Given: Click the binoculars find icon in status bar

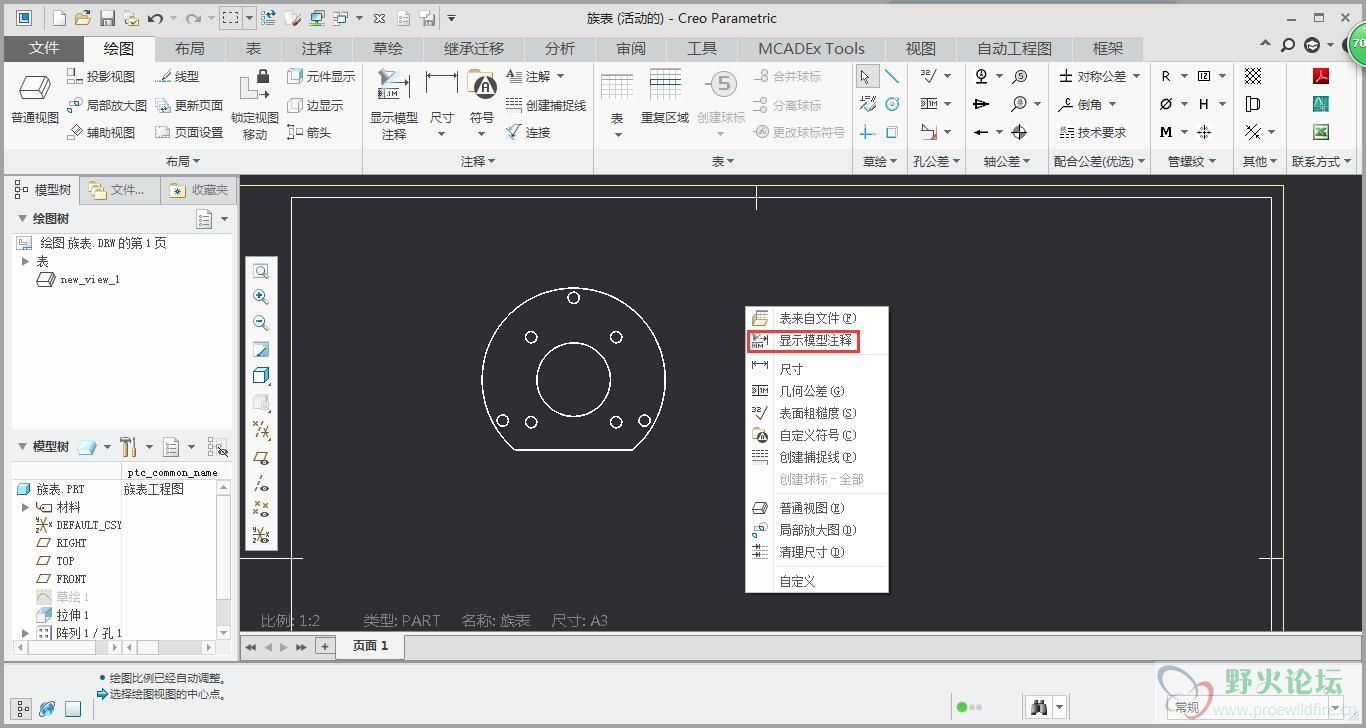Looking at the screenshot, I should 1039,707.
